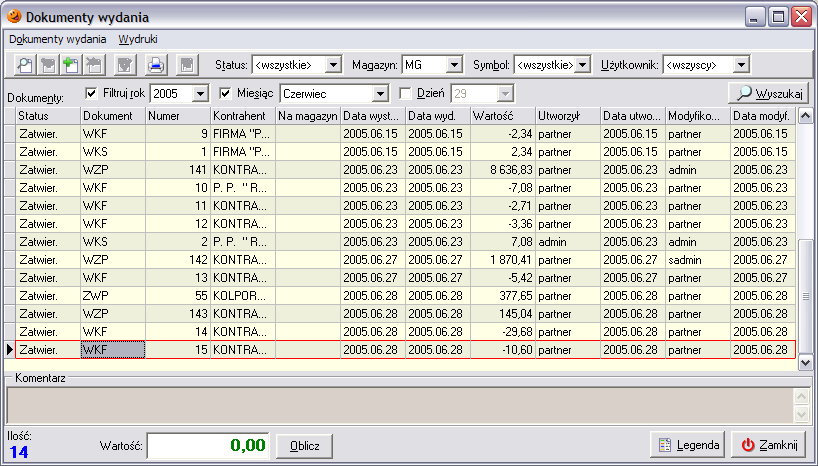Click the document preview magnifier icon
818x466 pixels.
(x=26, y=65)
